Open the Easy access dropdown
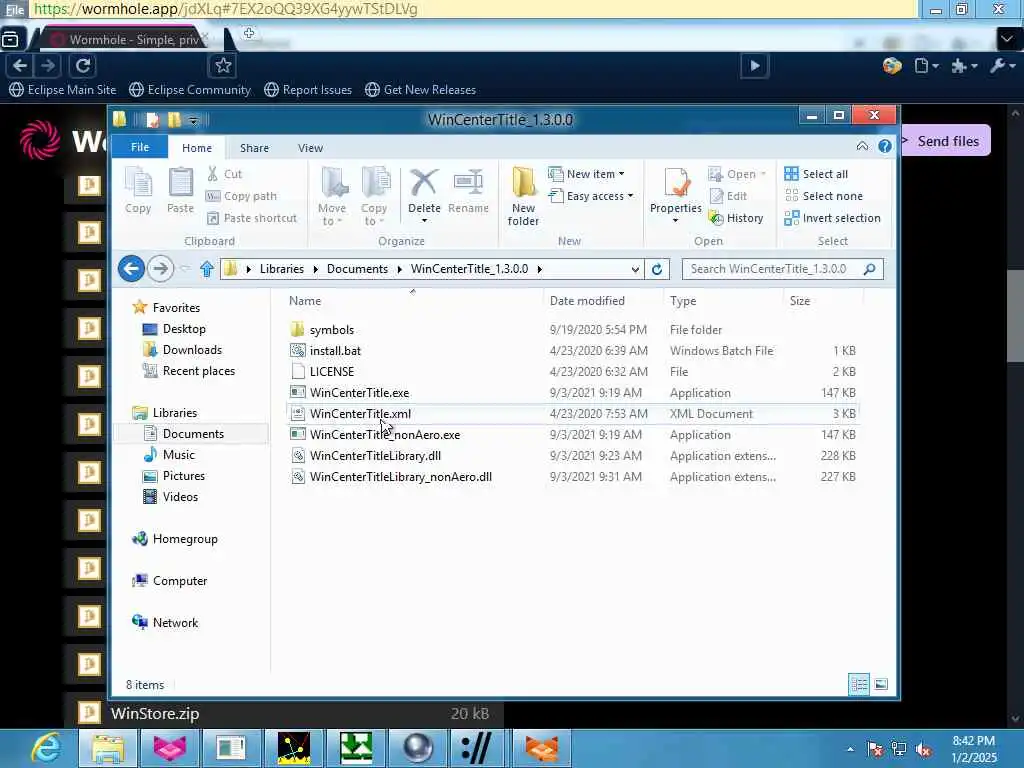 [x=591, y=196]
